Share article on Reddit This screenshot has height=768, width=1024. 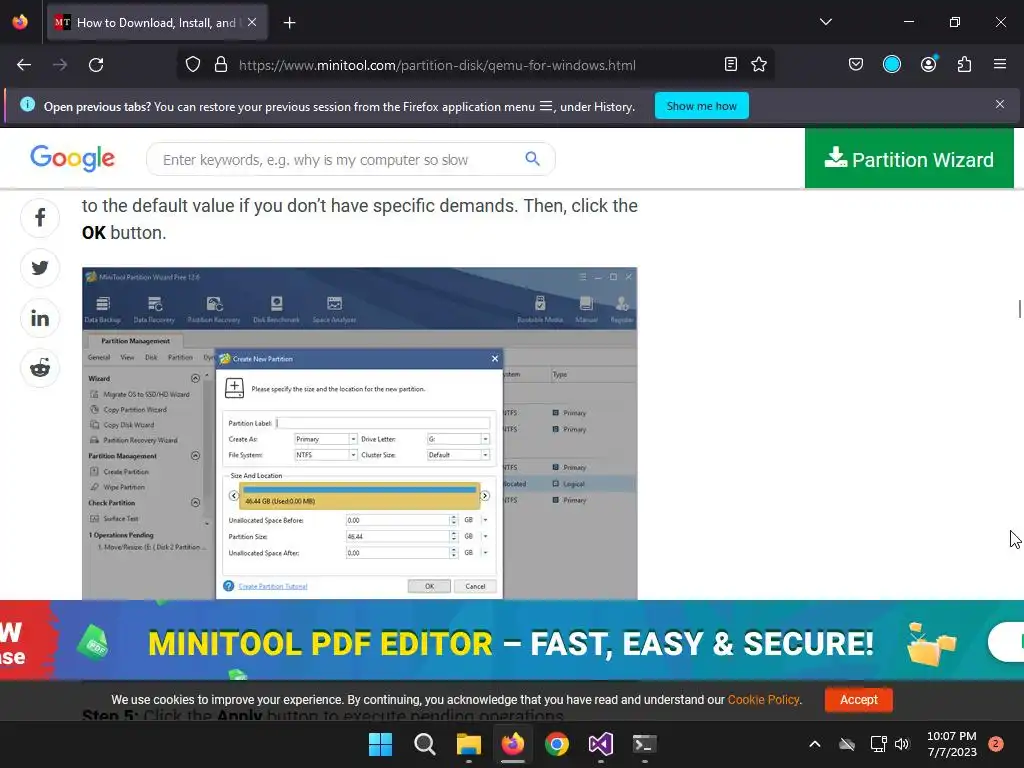(x=40, y=368)
